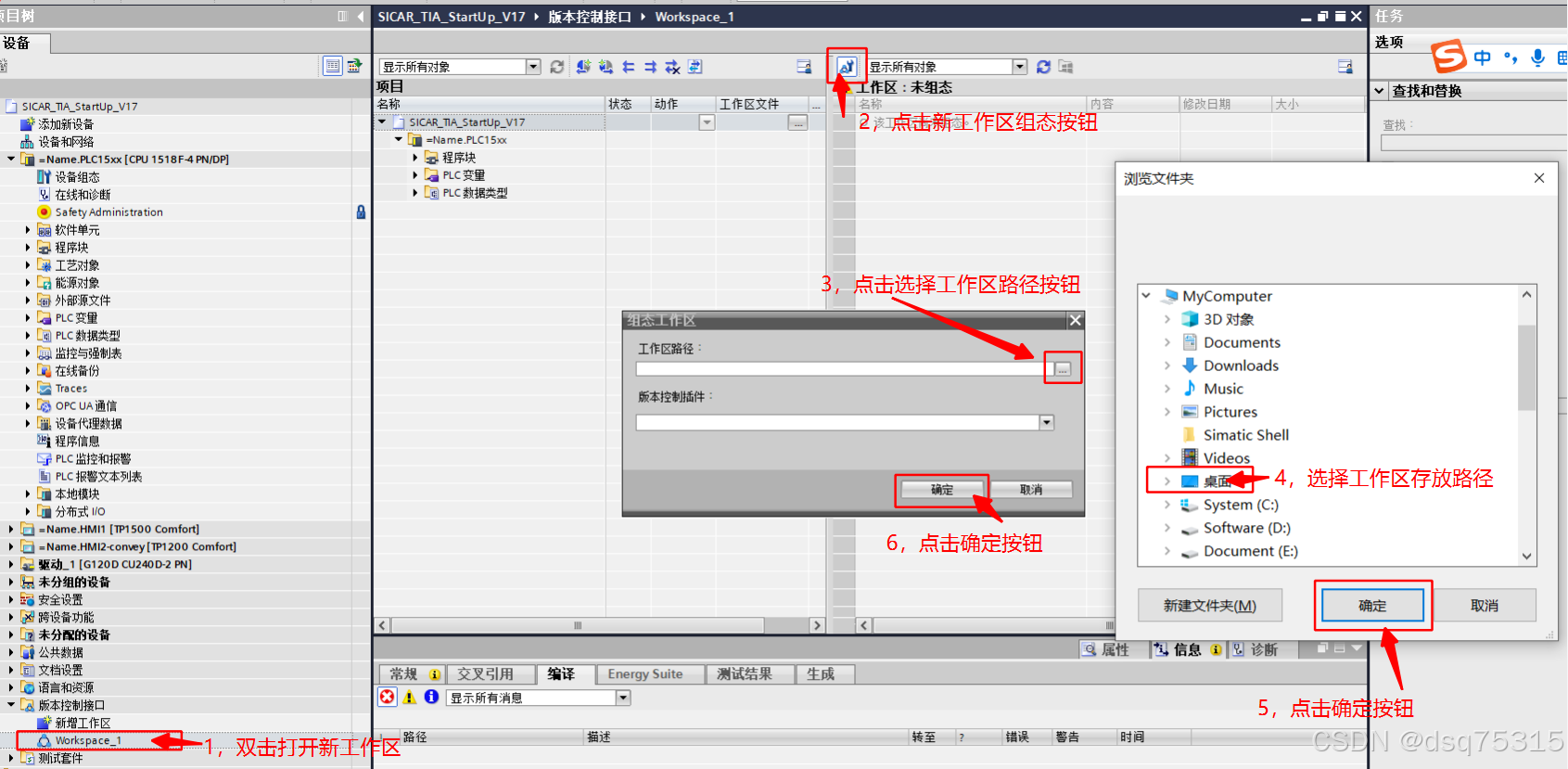The width and height of the screenshot is (1568, 769).
Task: Switch to the 生成 tab
Action: 824,674
